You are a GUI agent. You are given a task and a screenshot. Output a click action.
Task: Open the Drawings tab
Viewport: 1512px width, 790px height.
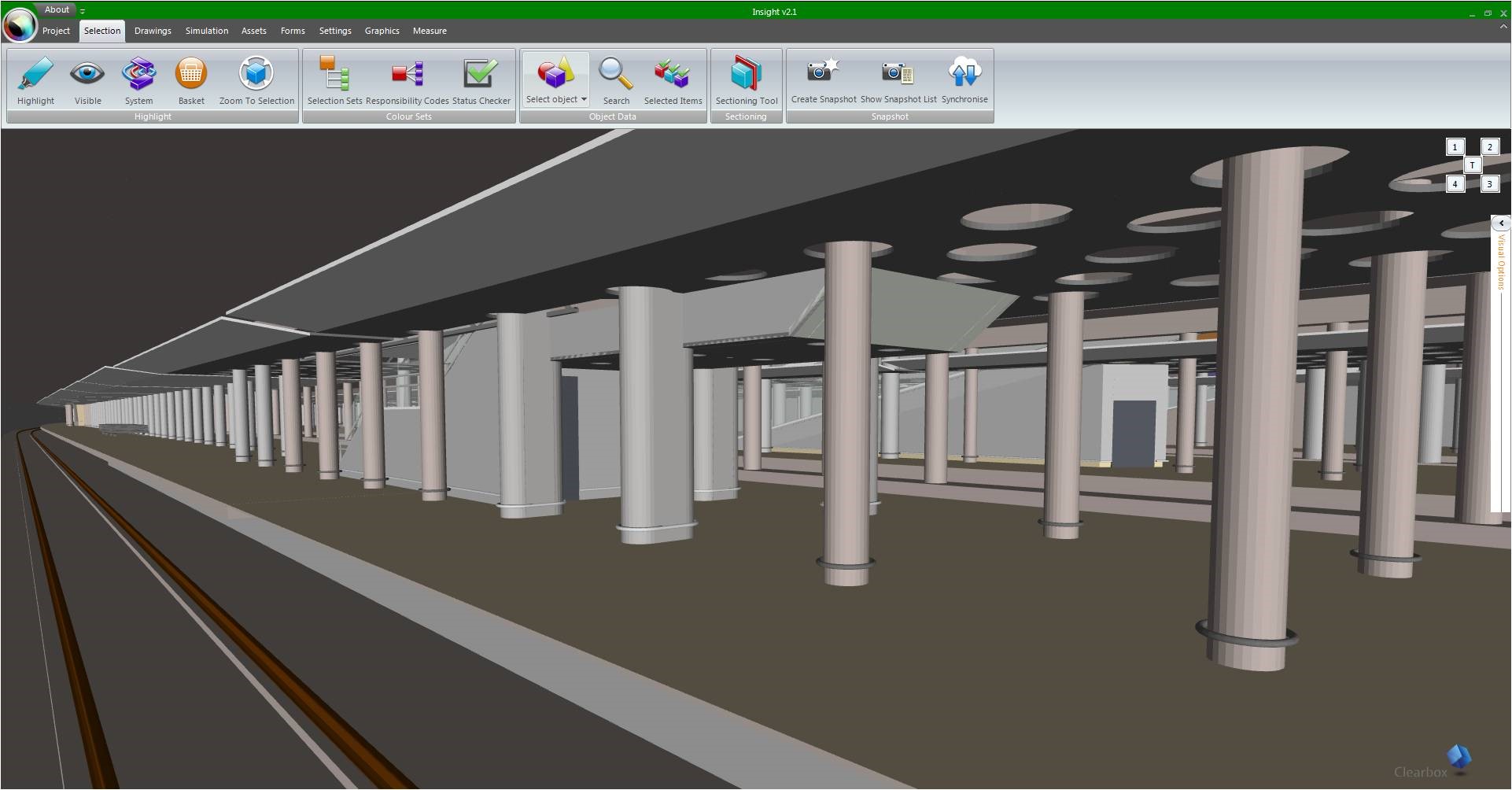point(153,31)
